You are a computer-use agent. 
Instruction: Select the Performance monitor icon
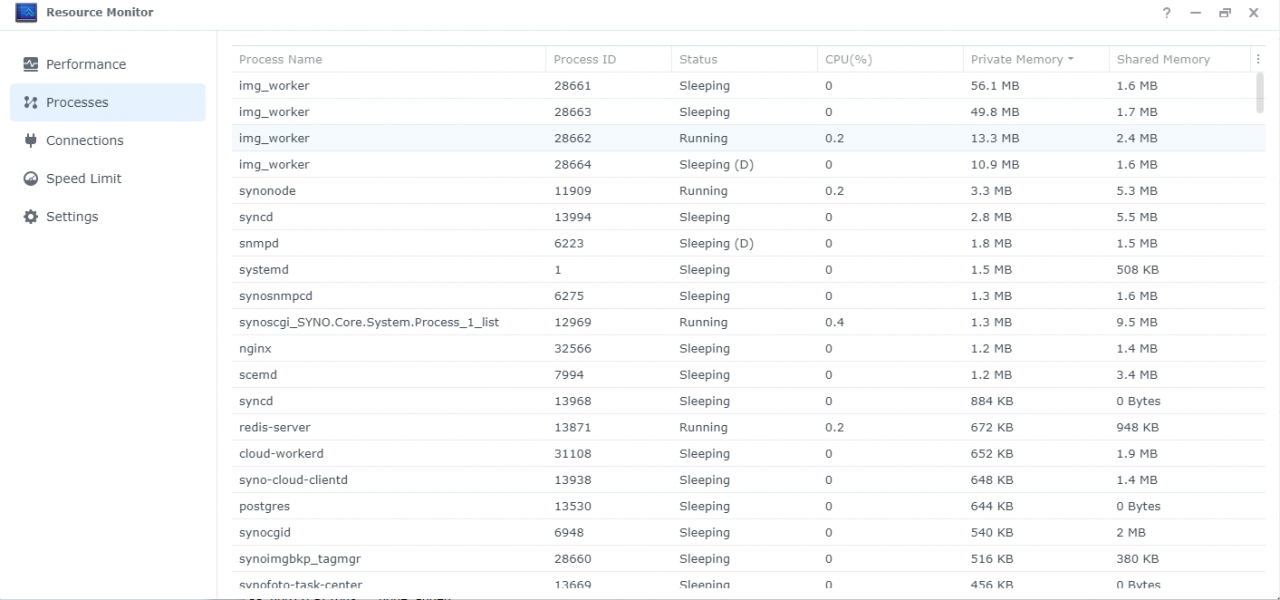[30, 64]
